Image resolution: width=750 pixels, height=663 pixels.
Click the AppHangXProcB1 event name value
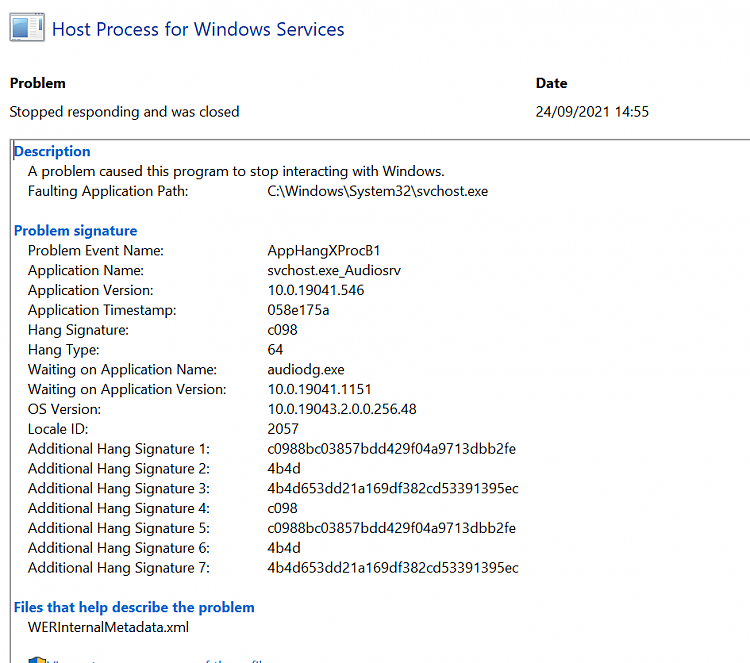click(324, 251)
